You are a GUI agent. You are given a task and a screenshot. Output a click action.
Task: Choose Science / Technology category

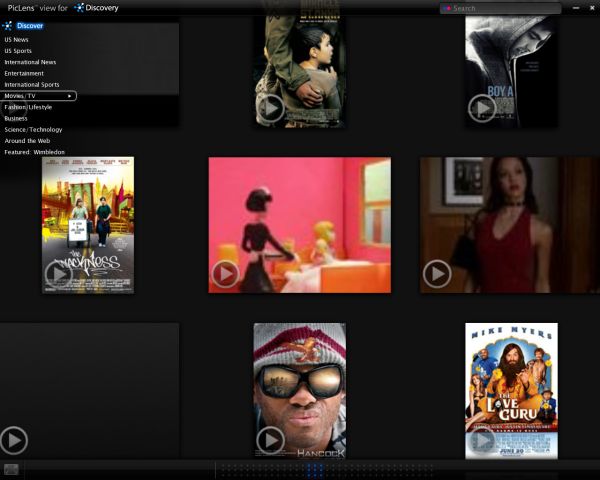tap(33, 129)
